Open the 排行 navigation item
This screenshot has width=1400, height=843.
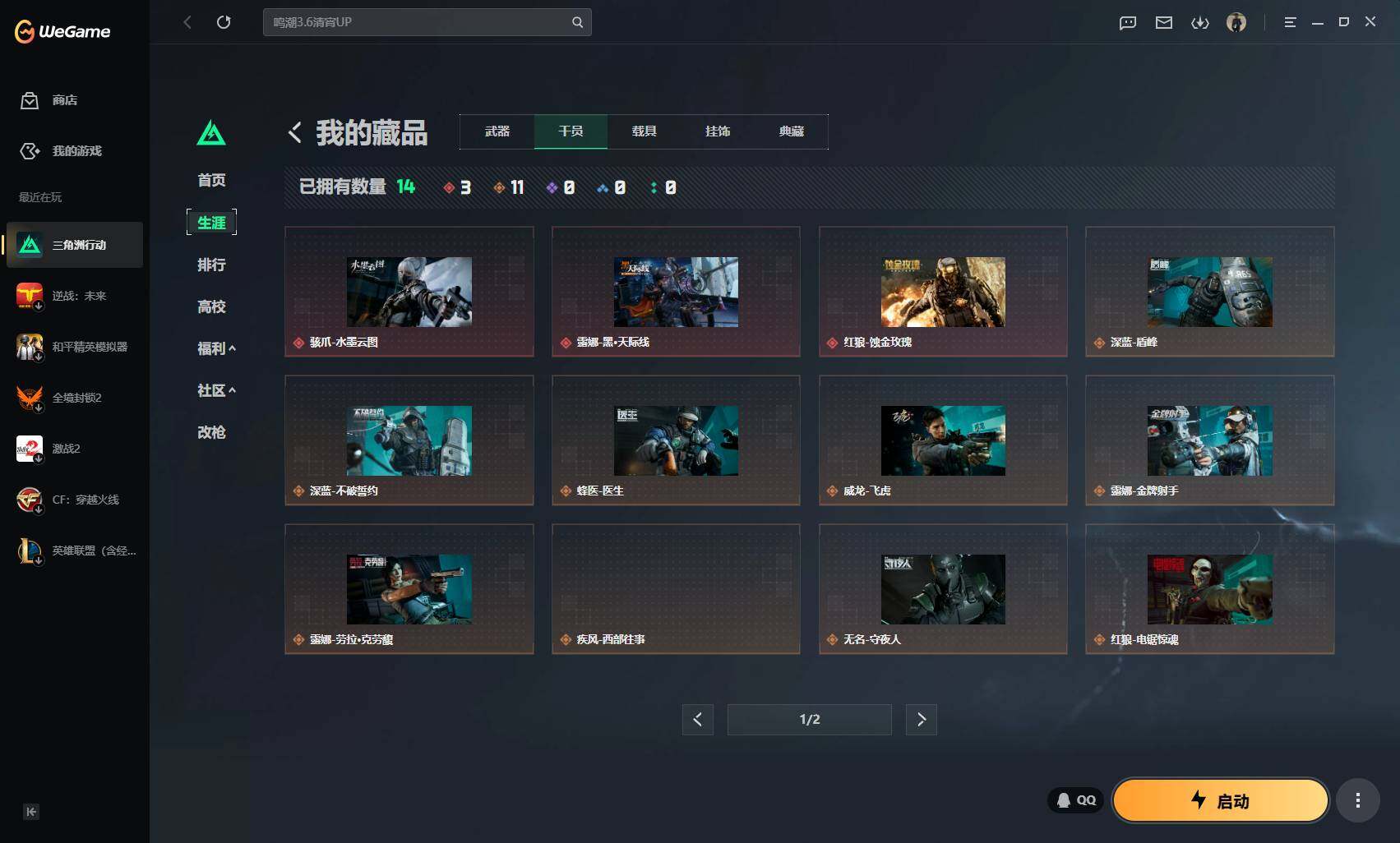tap(211, 265)
